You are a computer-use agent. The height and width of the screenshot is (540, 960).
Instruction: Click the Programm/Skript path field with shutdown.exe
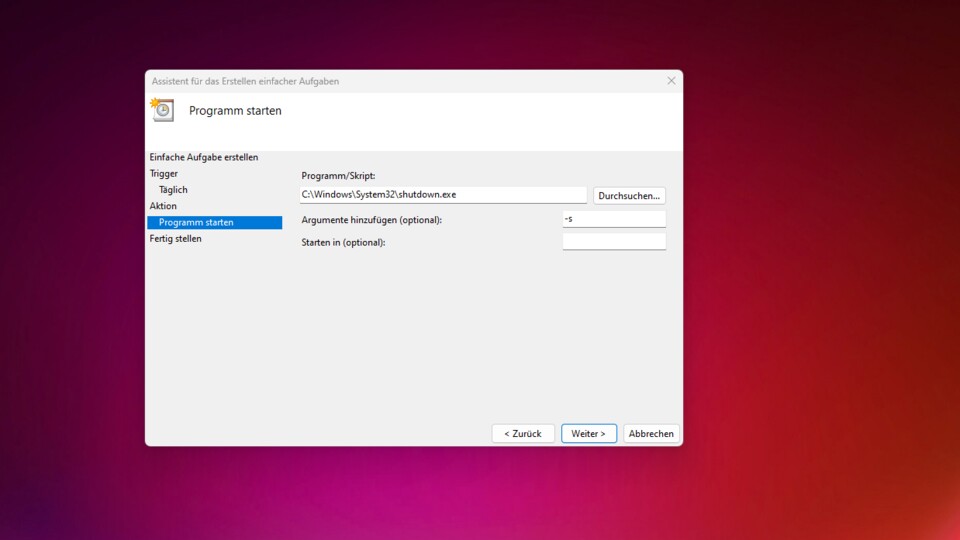point(443,195)
